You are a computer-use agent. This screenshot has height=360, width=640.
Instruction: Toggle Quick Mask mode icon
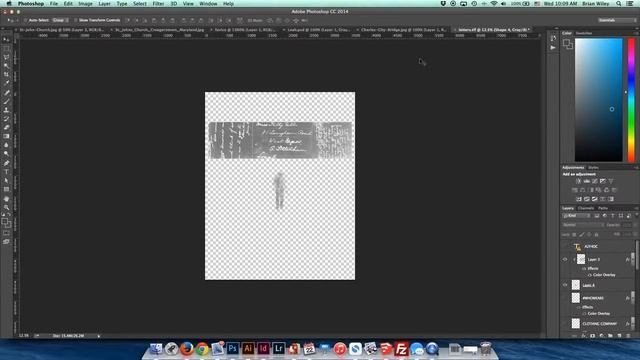point(6,233)
